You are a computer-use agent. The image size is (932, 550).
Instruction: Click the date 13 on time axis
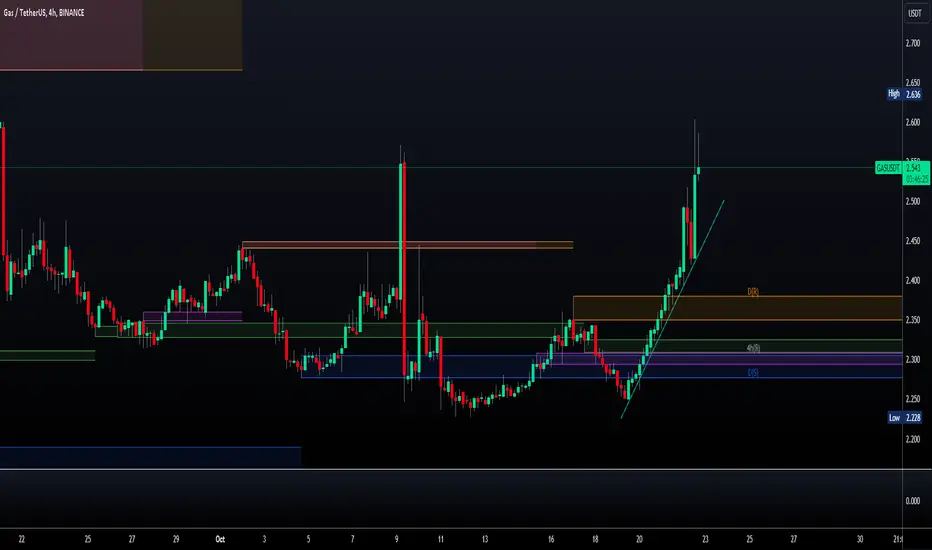click(x=485, y=539)
